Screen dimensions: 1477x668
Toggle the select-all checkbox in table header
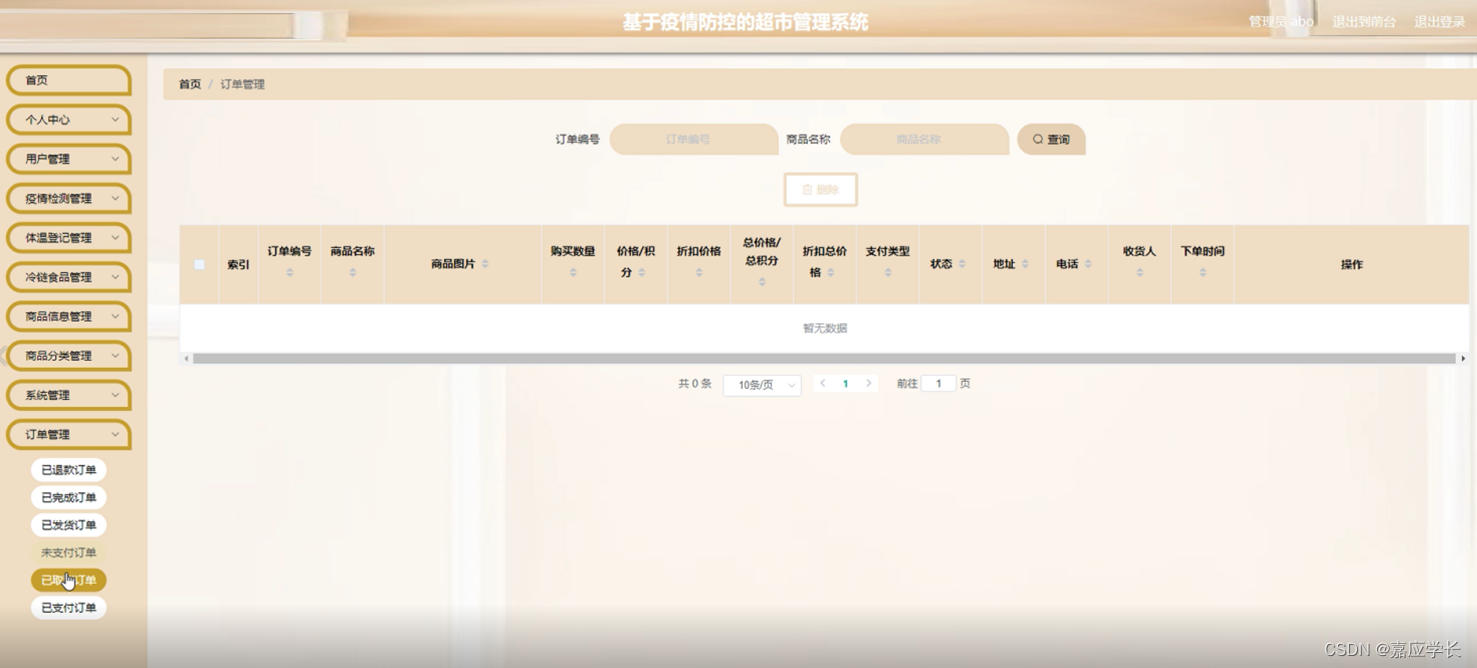tap(200, 265)
